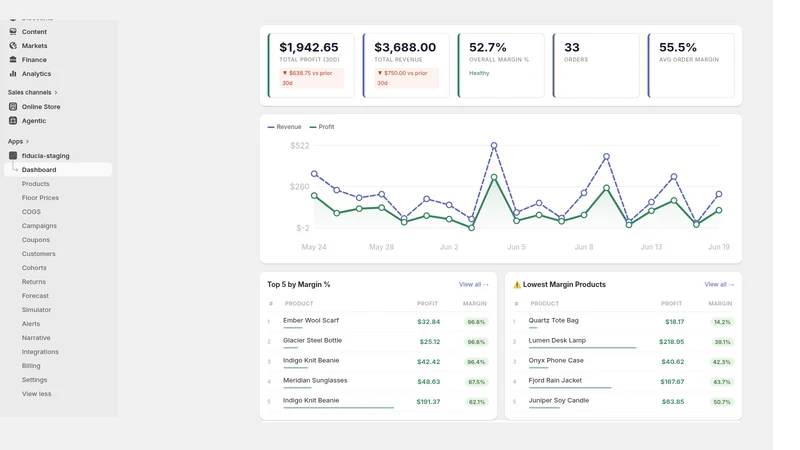
Task: Open the Coupons section
Action: click(x=35, y=240)
